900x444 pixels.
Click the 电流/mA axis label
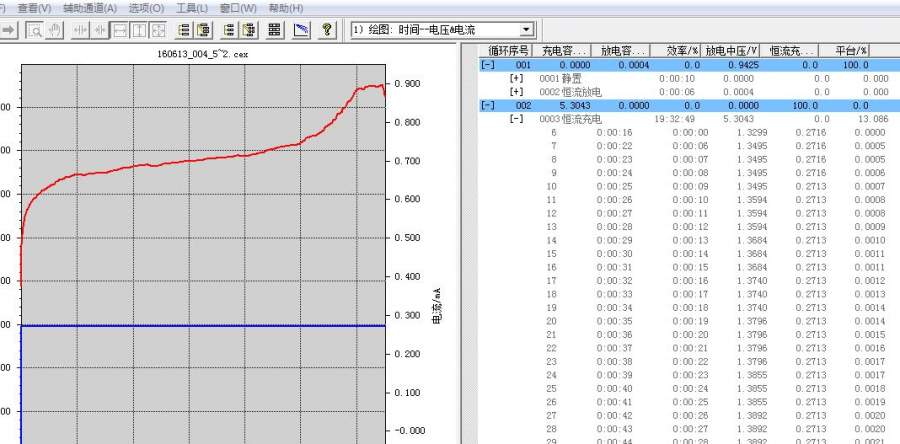click(x=436, y=306)
